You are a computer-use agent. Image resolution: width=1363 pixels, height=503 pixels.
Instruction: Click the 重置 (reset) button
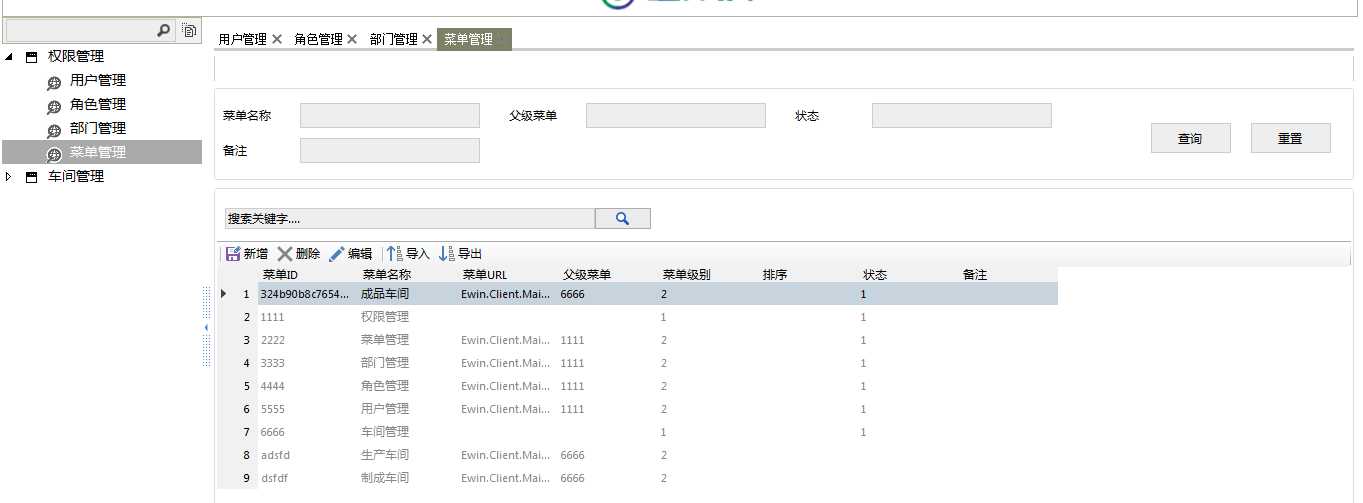1290,138
